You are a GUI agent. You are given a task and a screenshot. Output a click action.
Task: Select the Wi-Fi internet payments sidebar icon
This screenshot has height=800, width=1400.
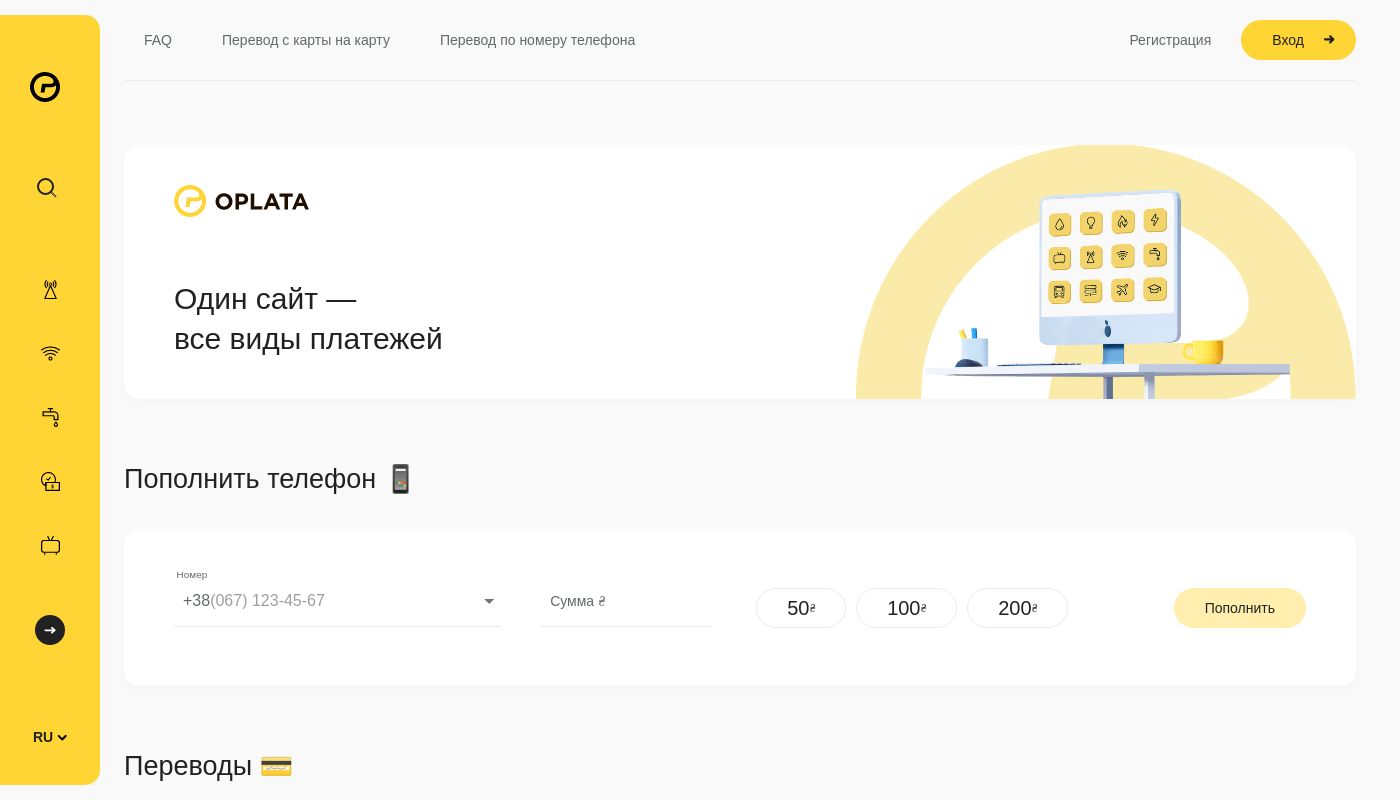click(50, 353)
